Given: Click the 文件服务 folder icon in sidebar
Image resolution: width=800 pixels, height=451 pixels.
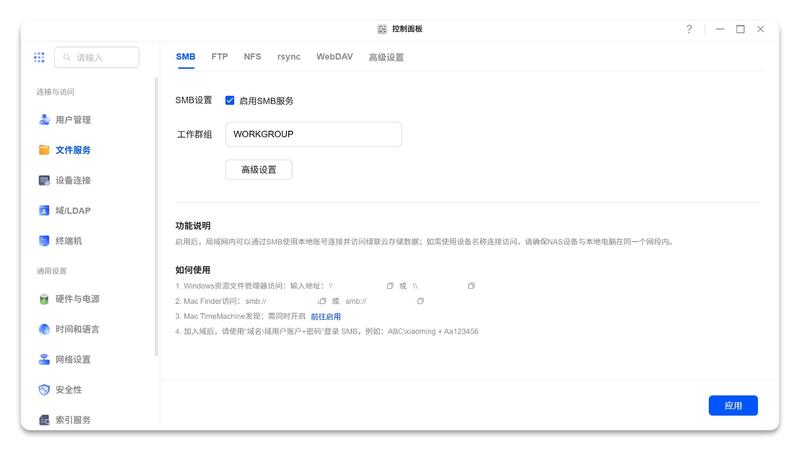Looking at the screenshot, I should click(x=44, y=150).
